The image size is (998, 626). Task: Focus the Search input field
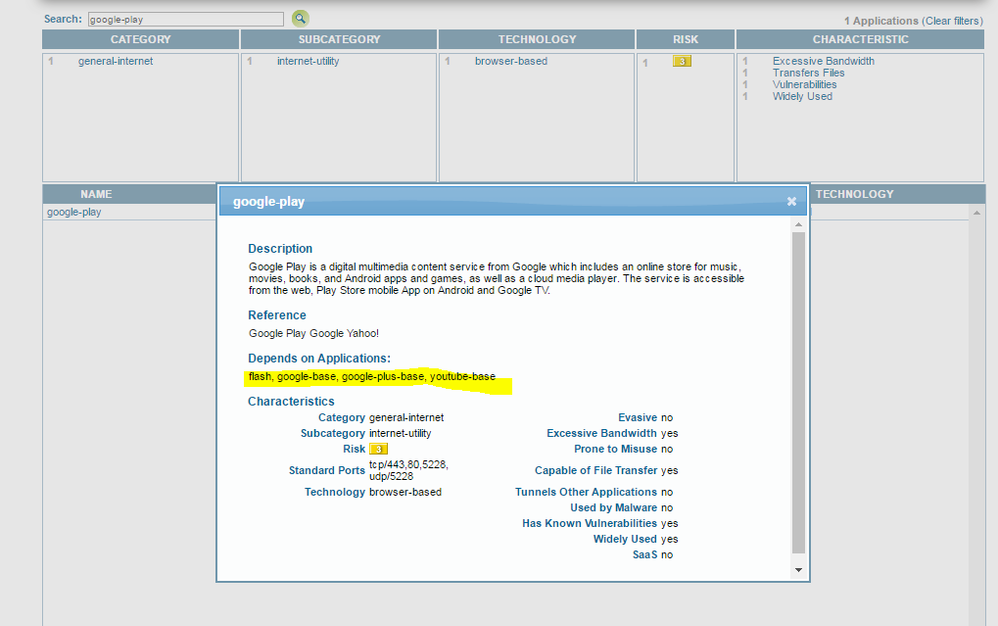[x=186, y=19]
